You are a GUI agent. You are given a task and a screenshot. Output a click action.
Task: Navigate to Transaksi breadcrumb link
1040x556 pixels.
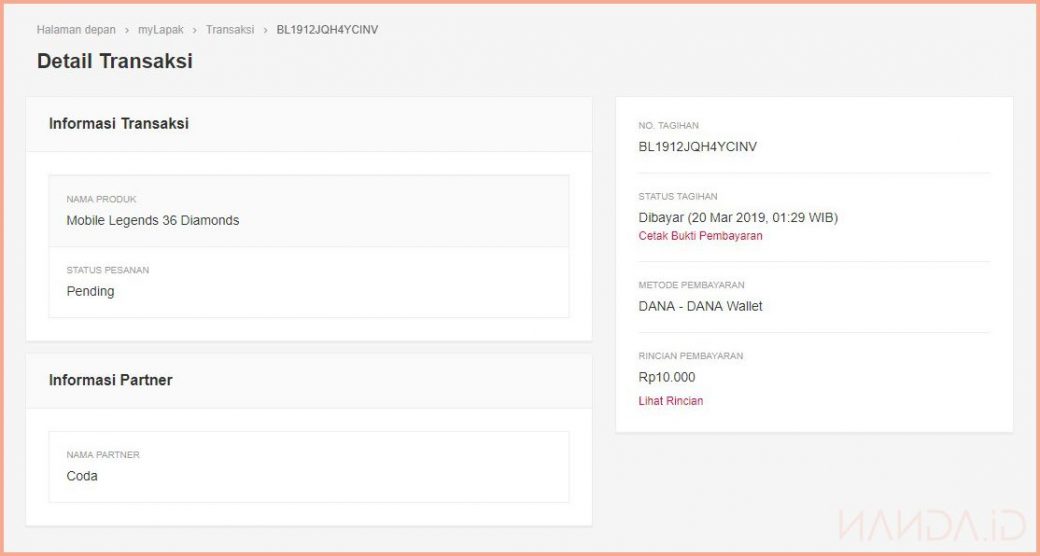(x=230, y=30)
